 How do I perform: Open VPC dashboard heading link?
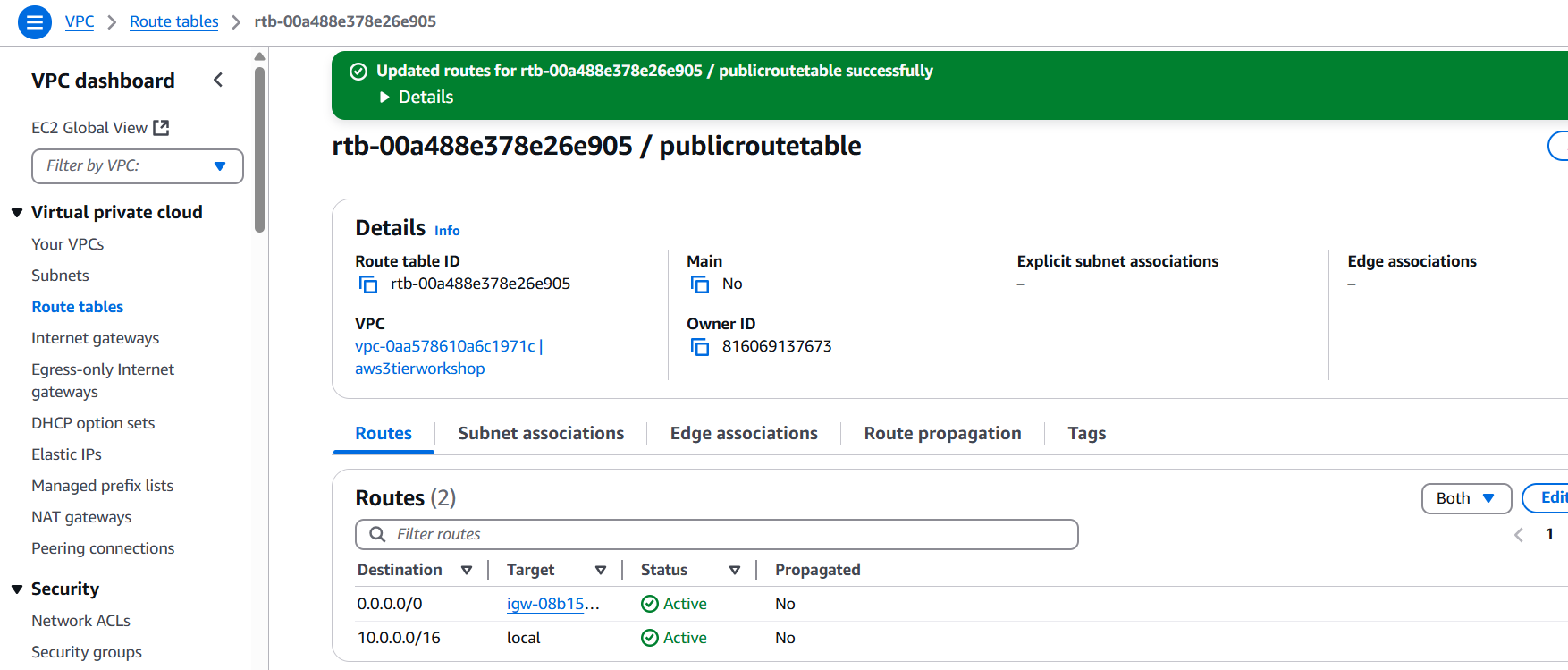coord(103,81)
